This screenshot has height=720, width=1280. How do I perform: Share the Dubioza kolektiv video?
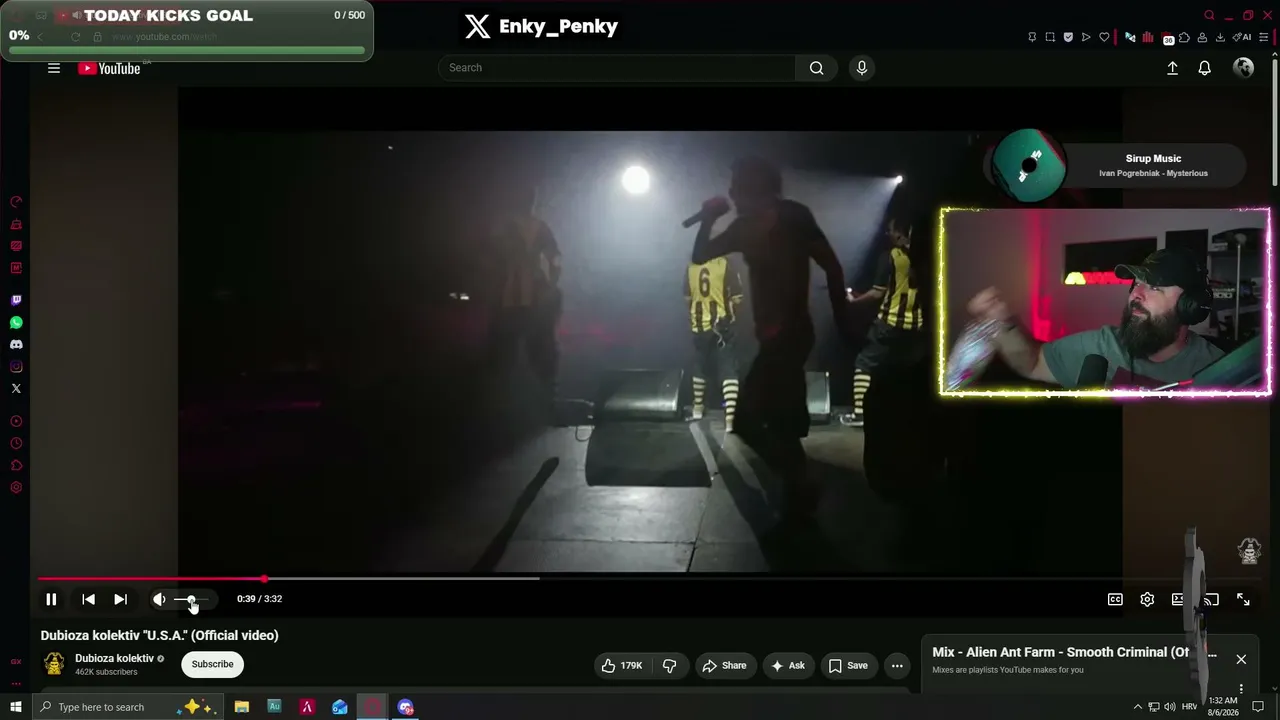(724, 665)
